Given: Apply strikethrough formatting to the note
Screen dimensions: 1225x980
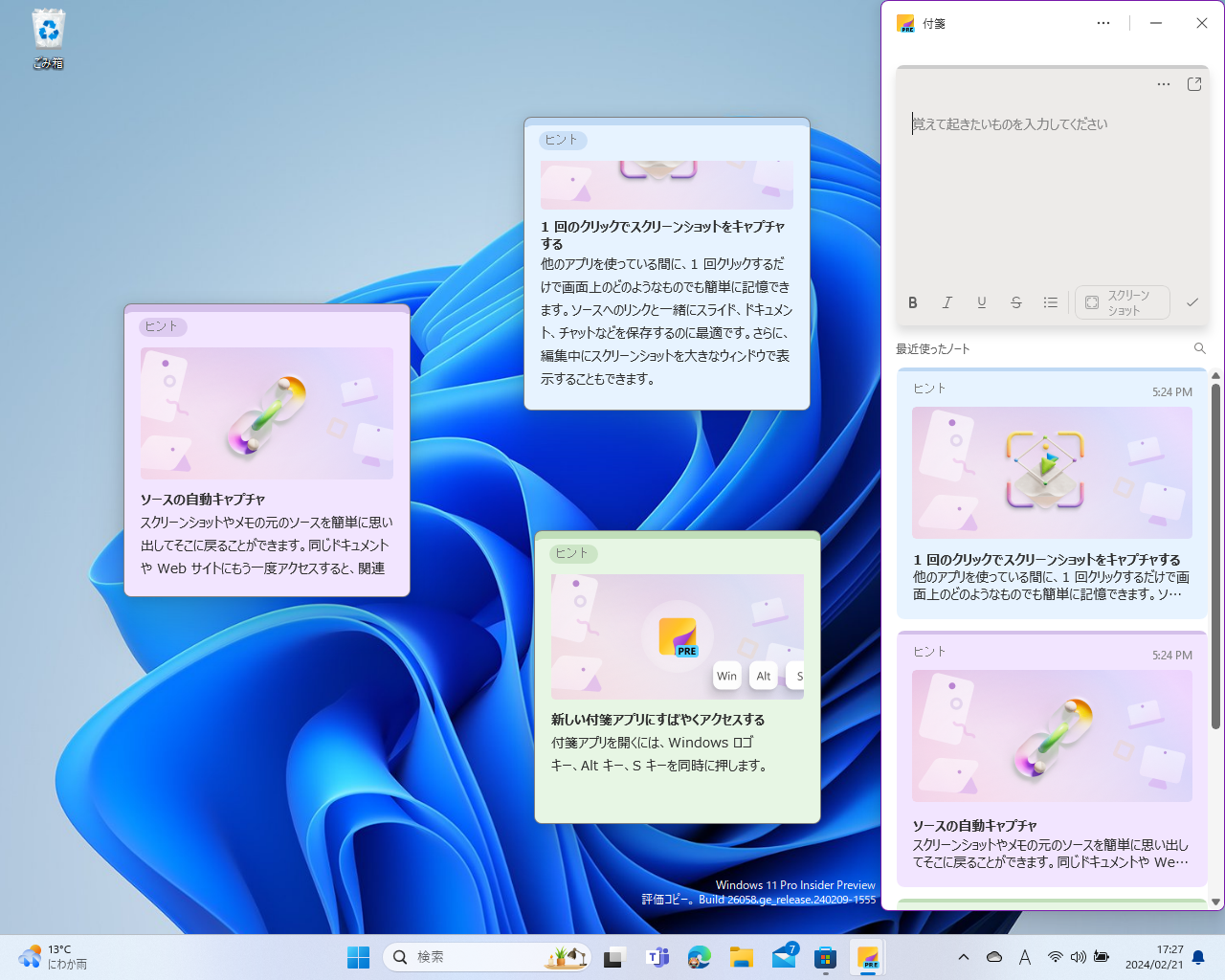Looking at the screenshot, I should pos(1015,302).
